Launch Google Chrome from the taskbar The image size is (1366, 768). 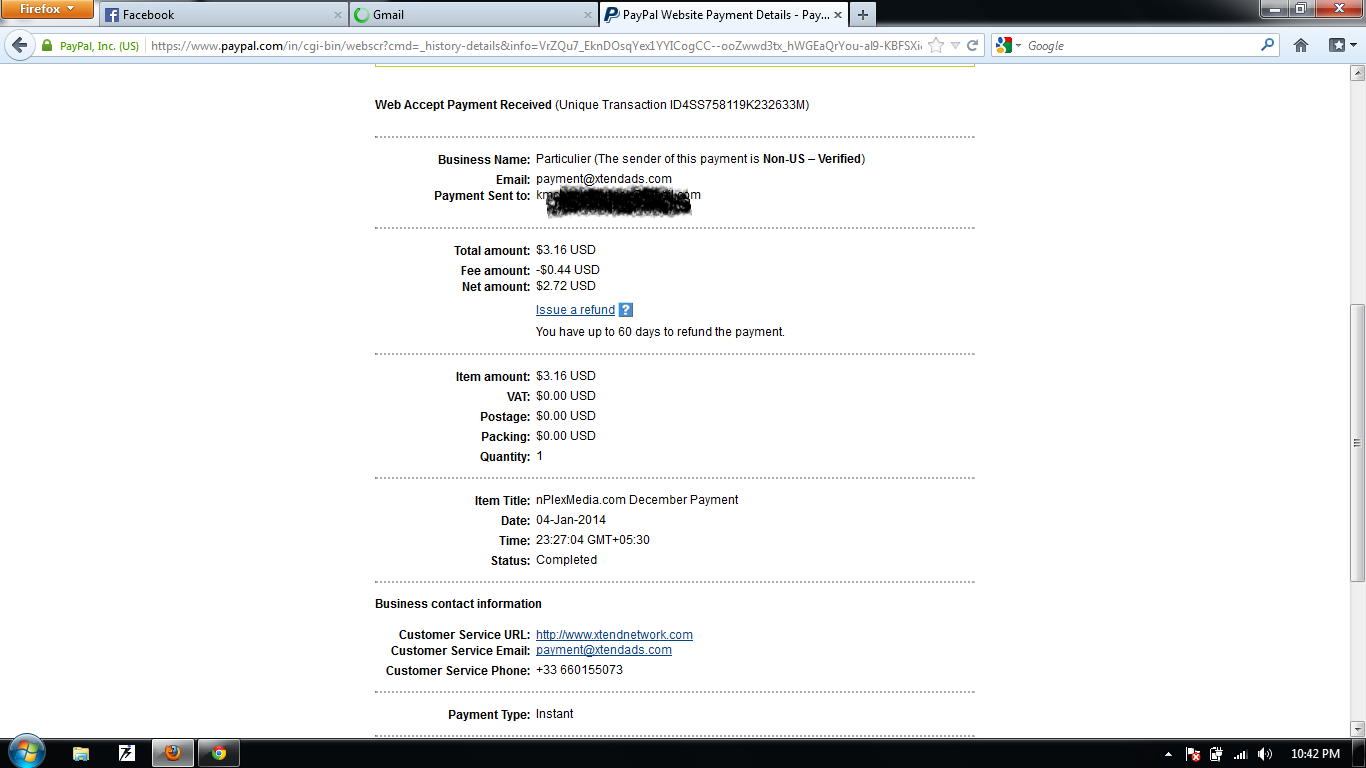click(x=219, y=753)
